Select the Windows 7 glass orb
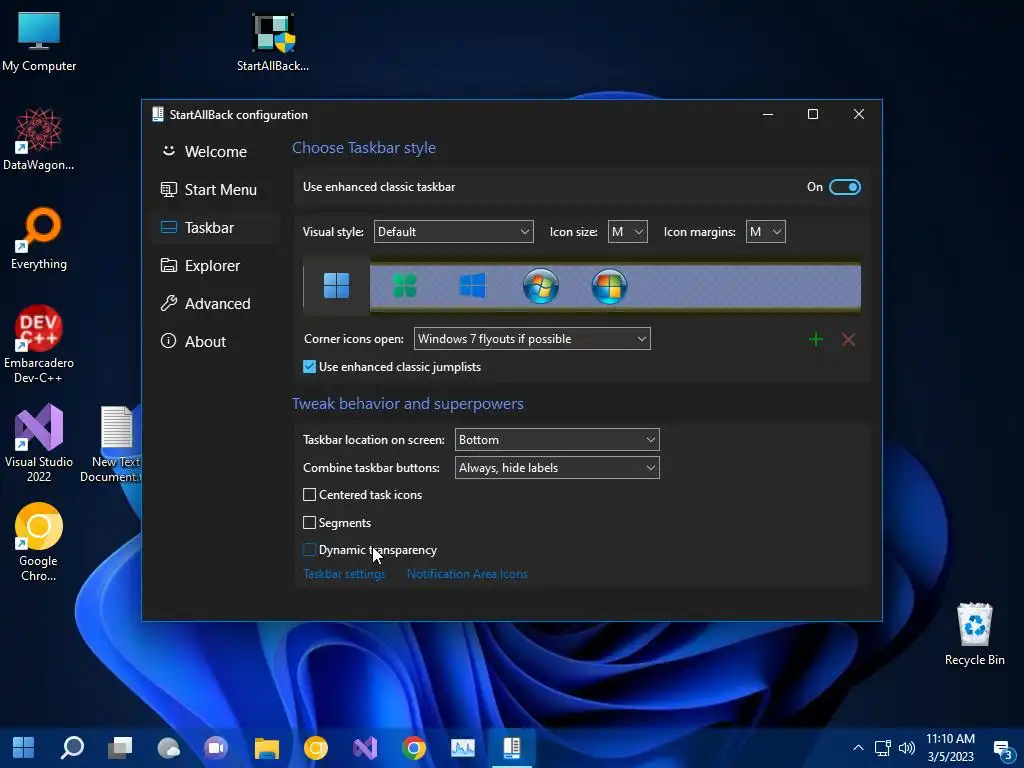The width and height of the screenshot is (1024, 768). [x=541, y=285]
